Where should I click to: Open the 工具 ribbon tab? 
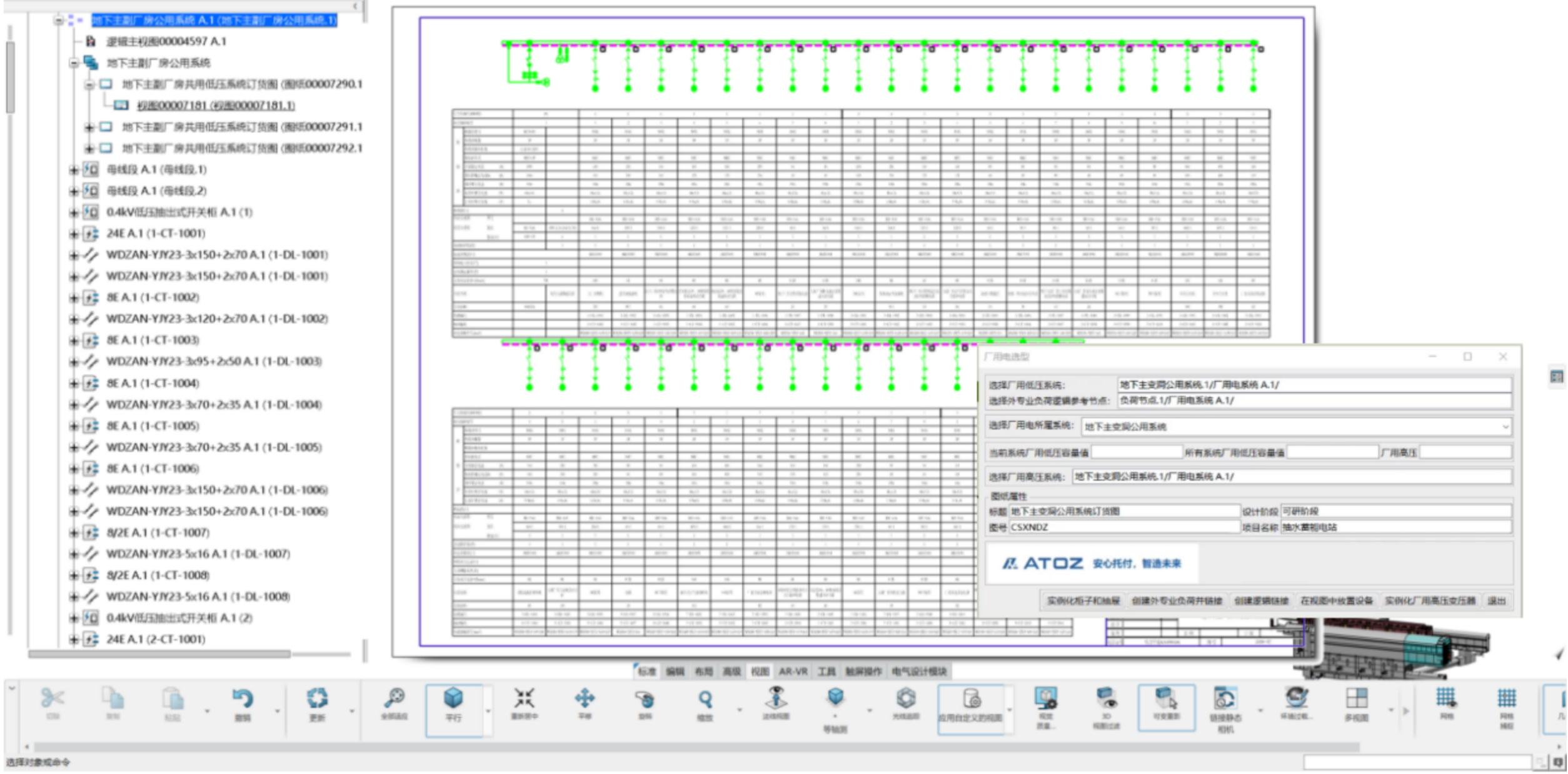[826, 671]
